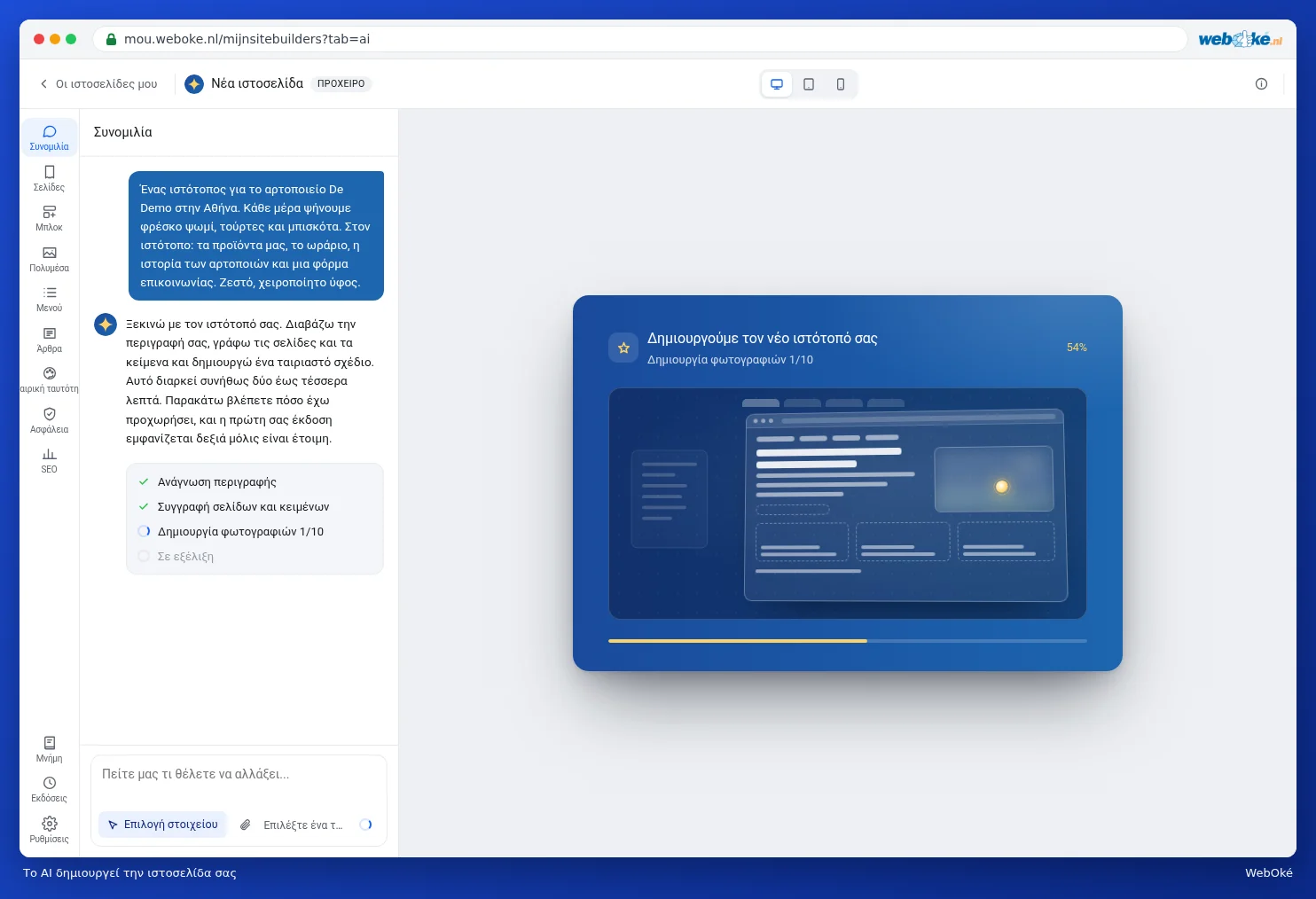Open the Ρυθμίσεις settings panel

coord(49,830)
